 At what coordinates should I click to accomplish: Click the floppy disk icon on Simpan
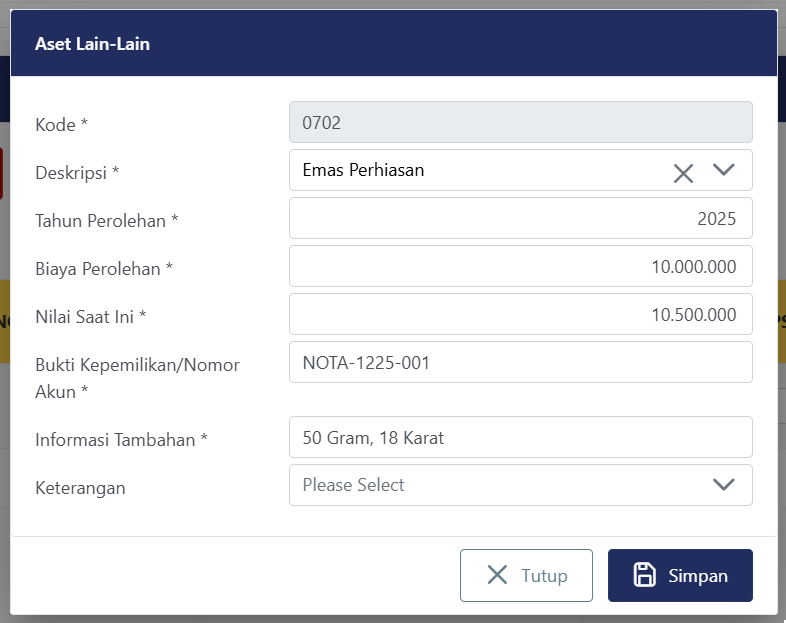(645, 575)
